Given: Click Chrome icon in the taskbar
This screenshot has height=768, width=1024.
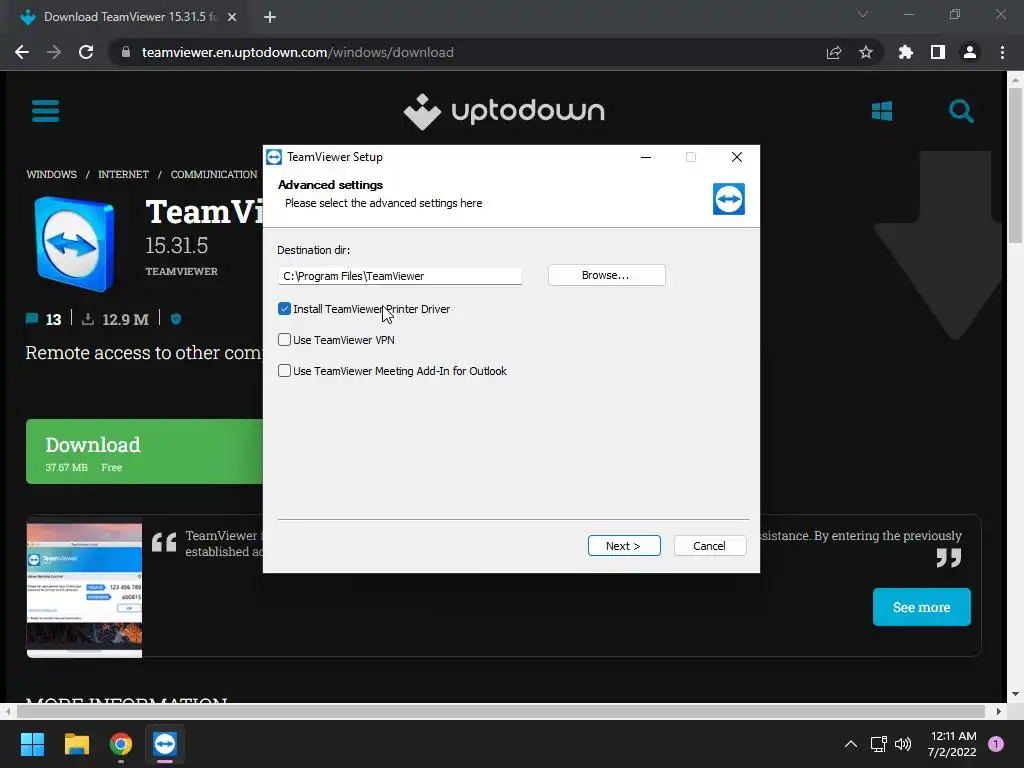Looking at the screenshot, I should 121,744.
